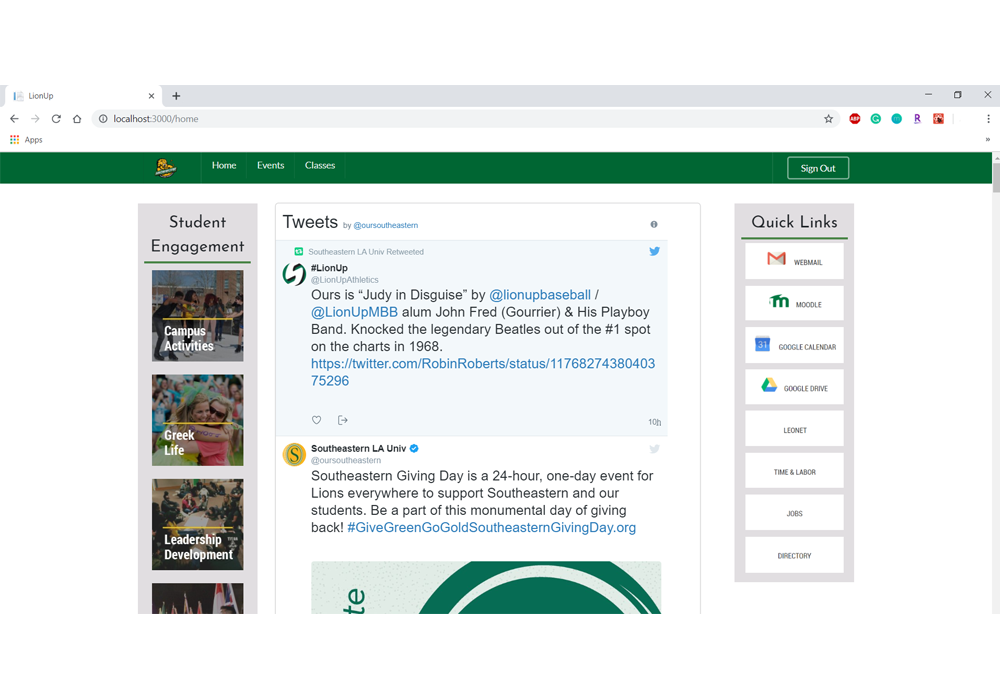Open the Chrome three-dot menu
The width and height of the screenshot is (1000, 700).
(x=986, y=119)
